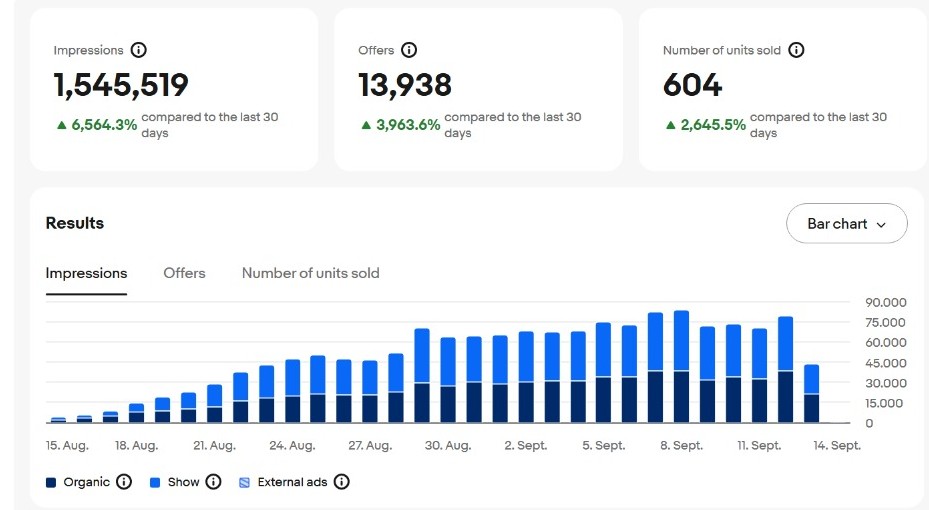Click the 604 units sold value
Image resolution: width=929 pixels, height=510 pixels.
tap(693, 85)
